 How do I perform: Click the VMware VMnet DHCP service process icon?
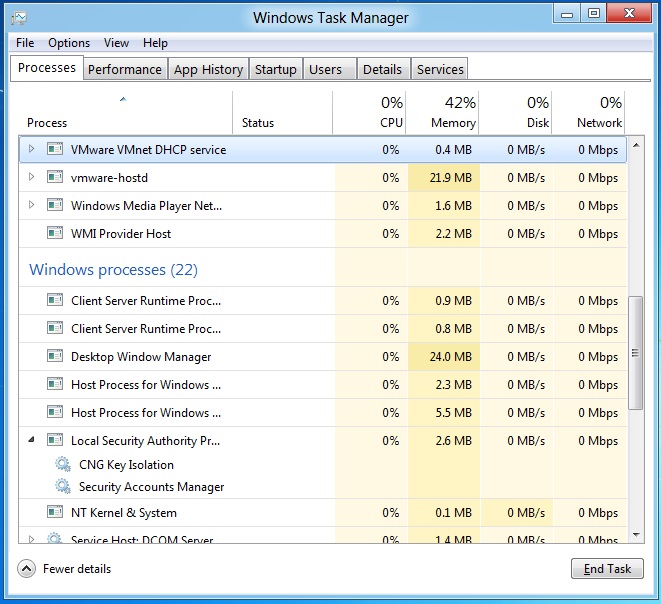(55, 149)
